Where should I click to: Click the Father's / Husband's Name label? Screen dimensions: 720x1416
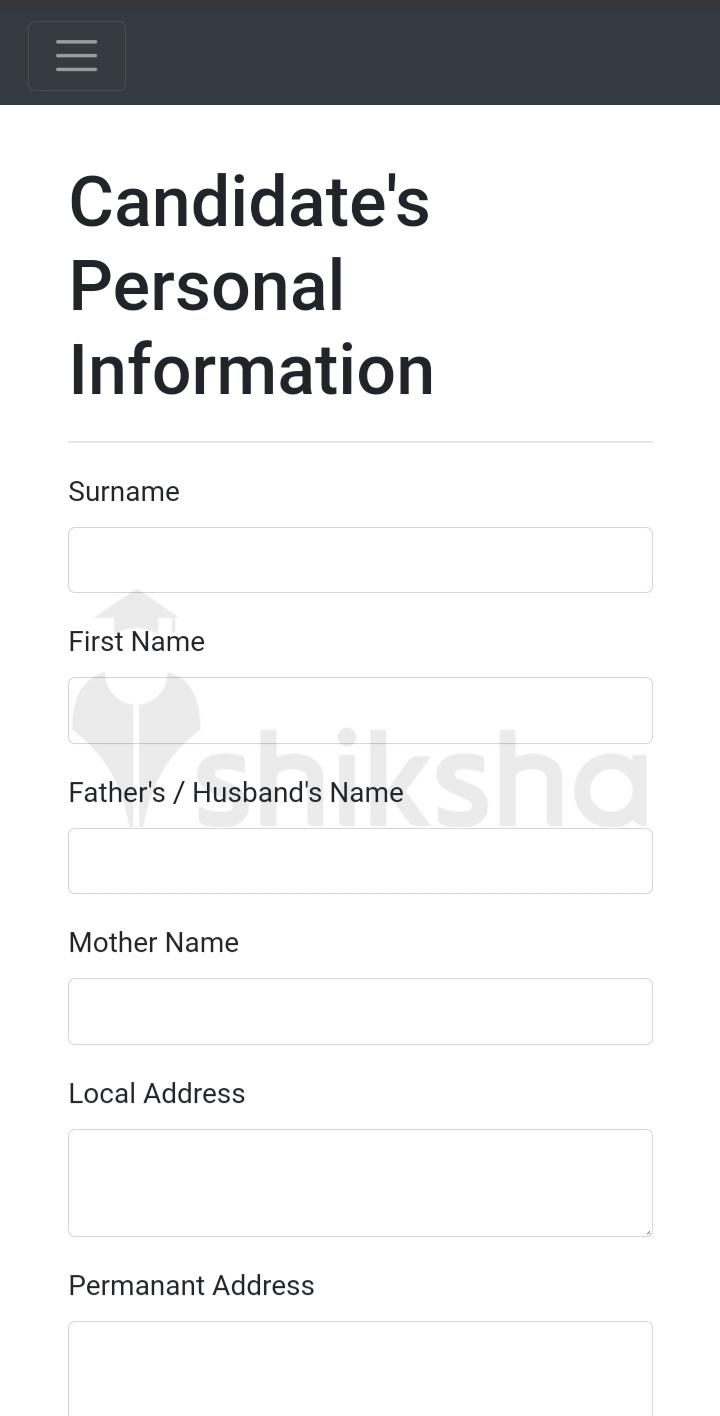pyautogui.click(x=235, y=792)
